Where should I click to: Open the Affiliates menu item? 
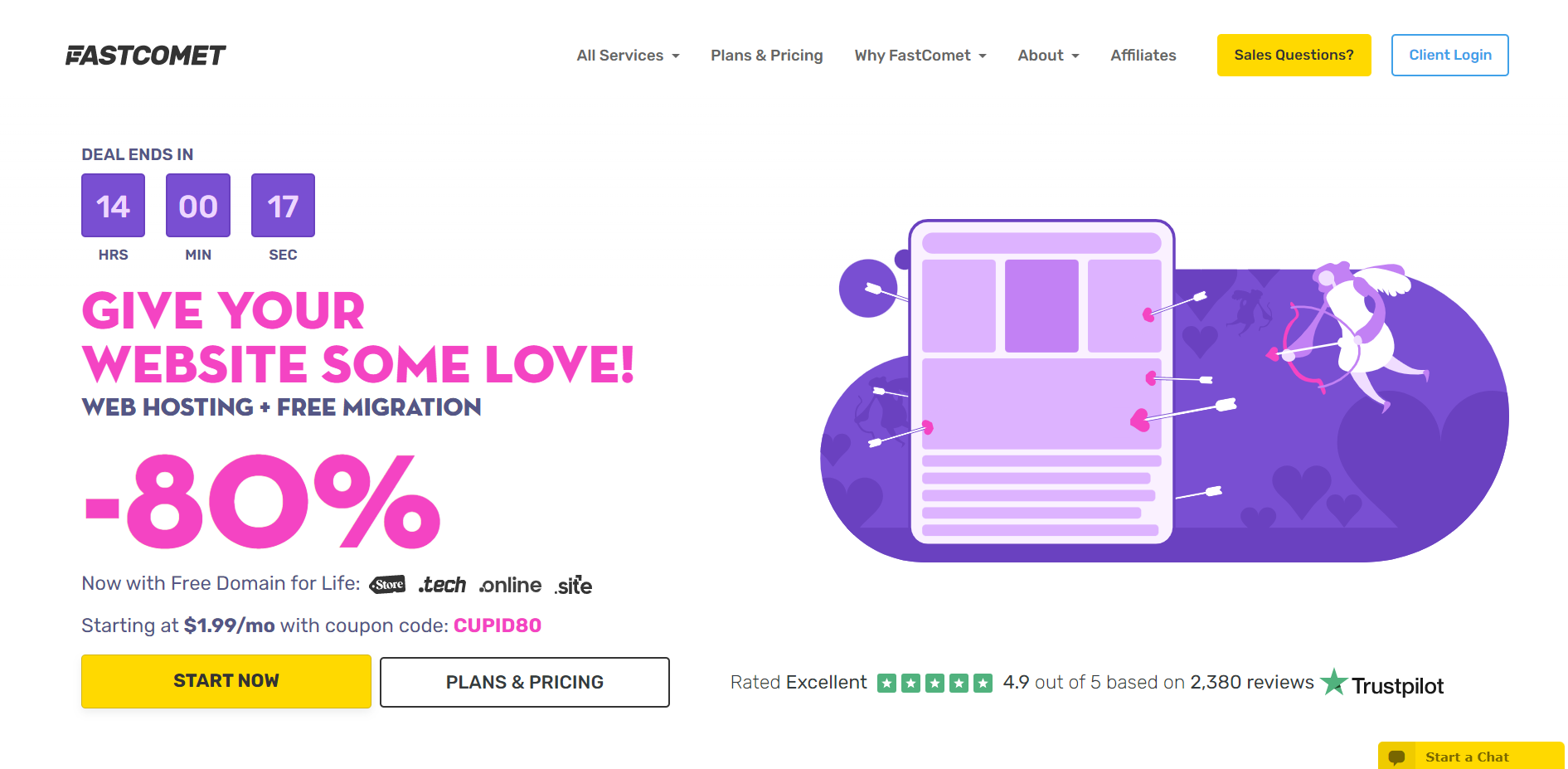tap(1143, 55)
